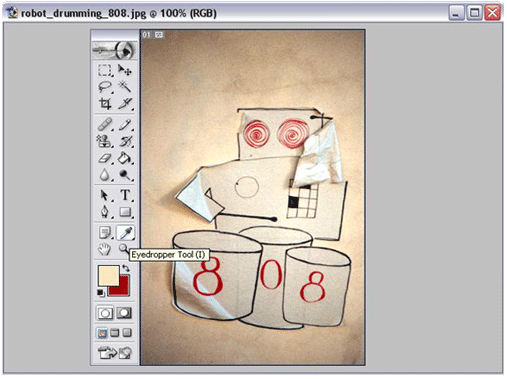Select the Move tool
Screen dimensions: 507x379
coord(125,70)
